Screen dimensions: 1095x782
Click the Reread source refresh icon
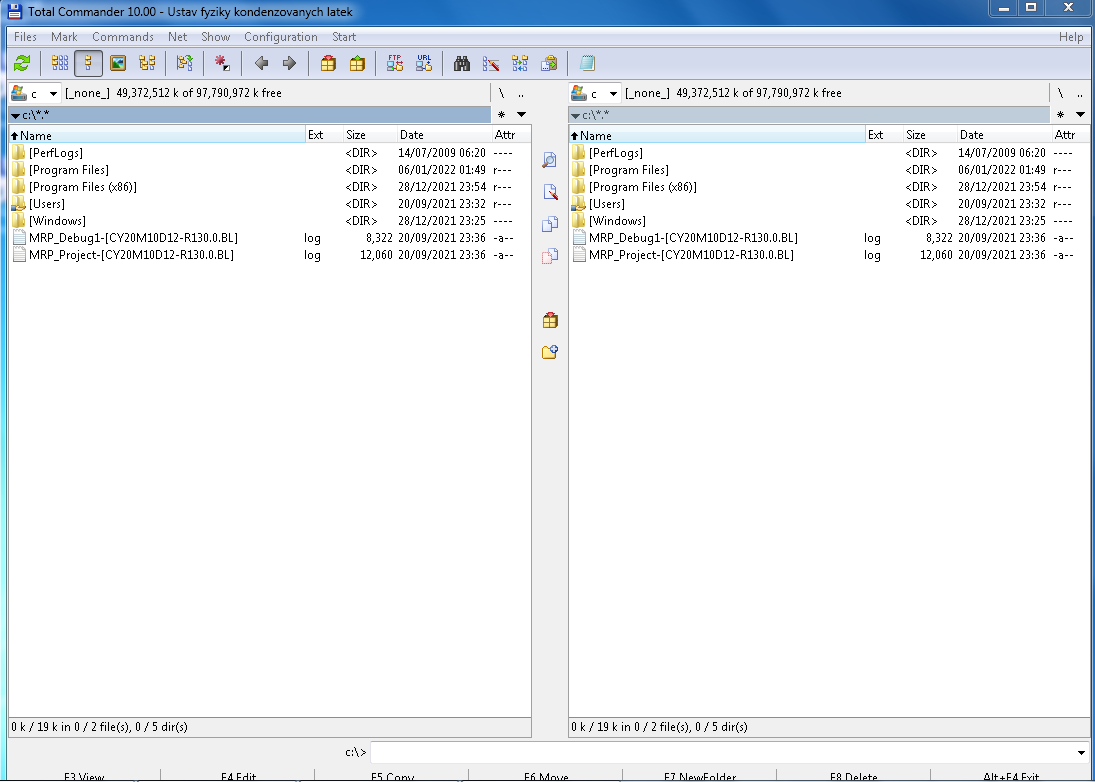[22, 64]
